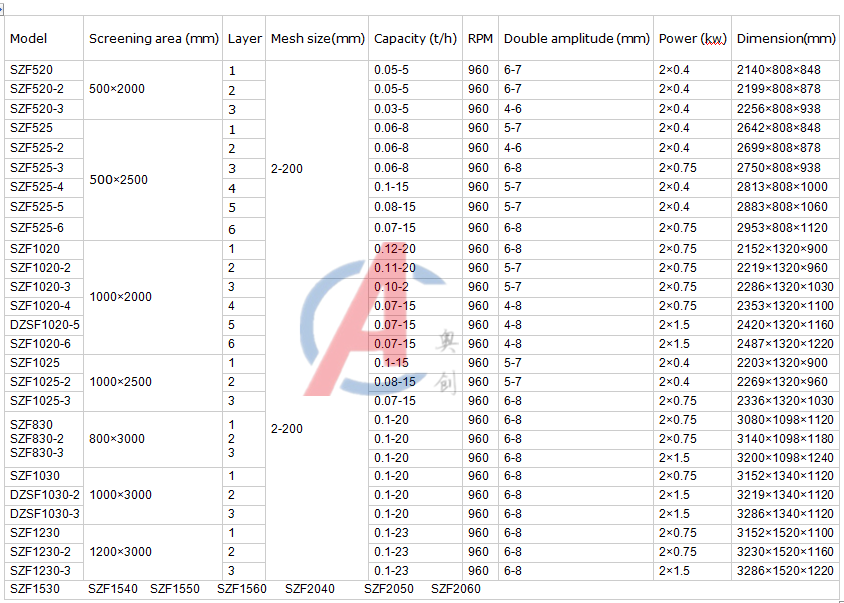Select the 3286×1520×1220 dimension value
This screenshot has height=603, width=844.
784,571
